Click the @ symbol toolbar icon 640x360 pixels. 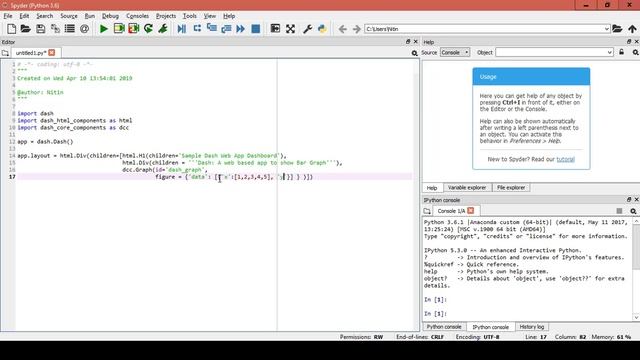tap(84, 29)
